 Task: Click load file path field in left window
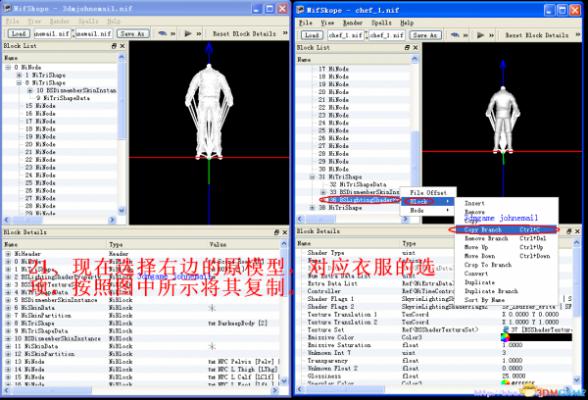coord(52,33)
